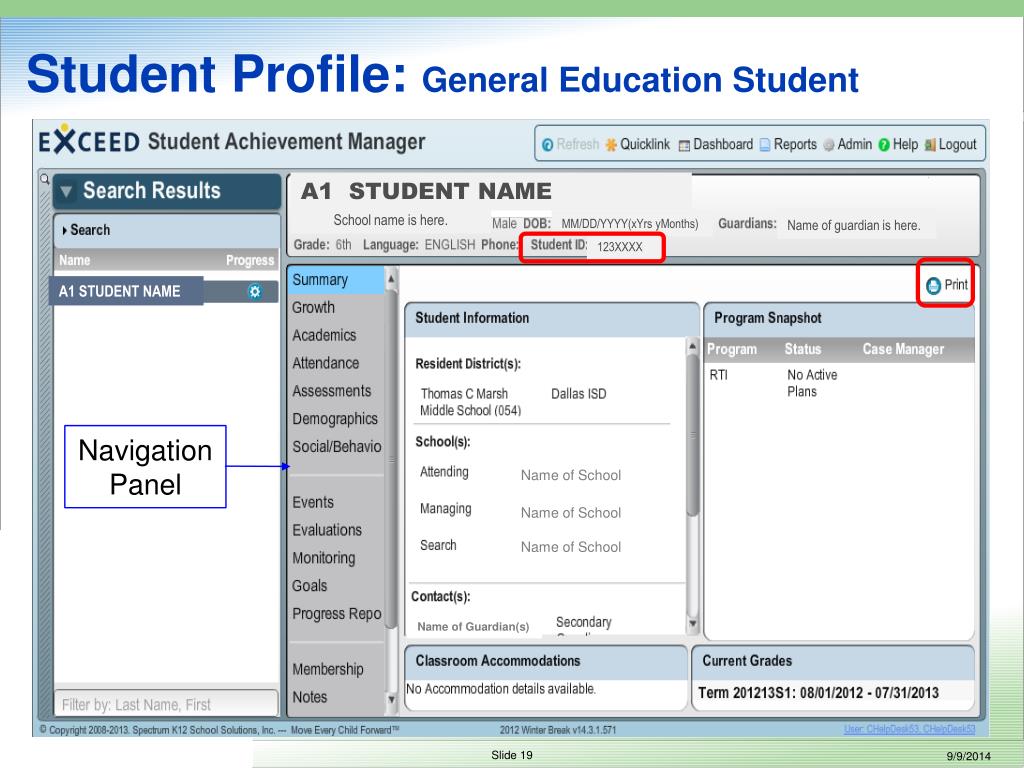Select the Summary navigation tab
This screenshot has width=1024, height=768.
tap(336, 280)
